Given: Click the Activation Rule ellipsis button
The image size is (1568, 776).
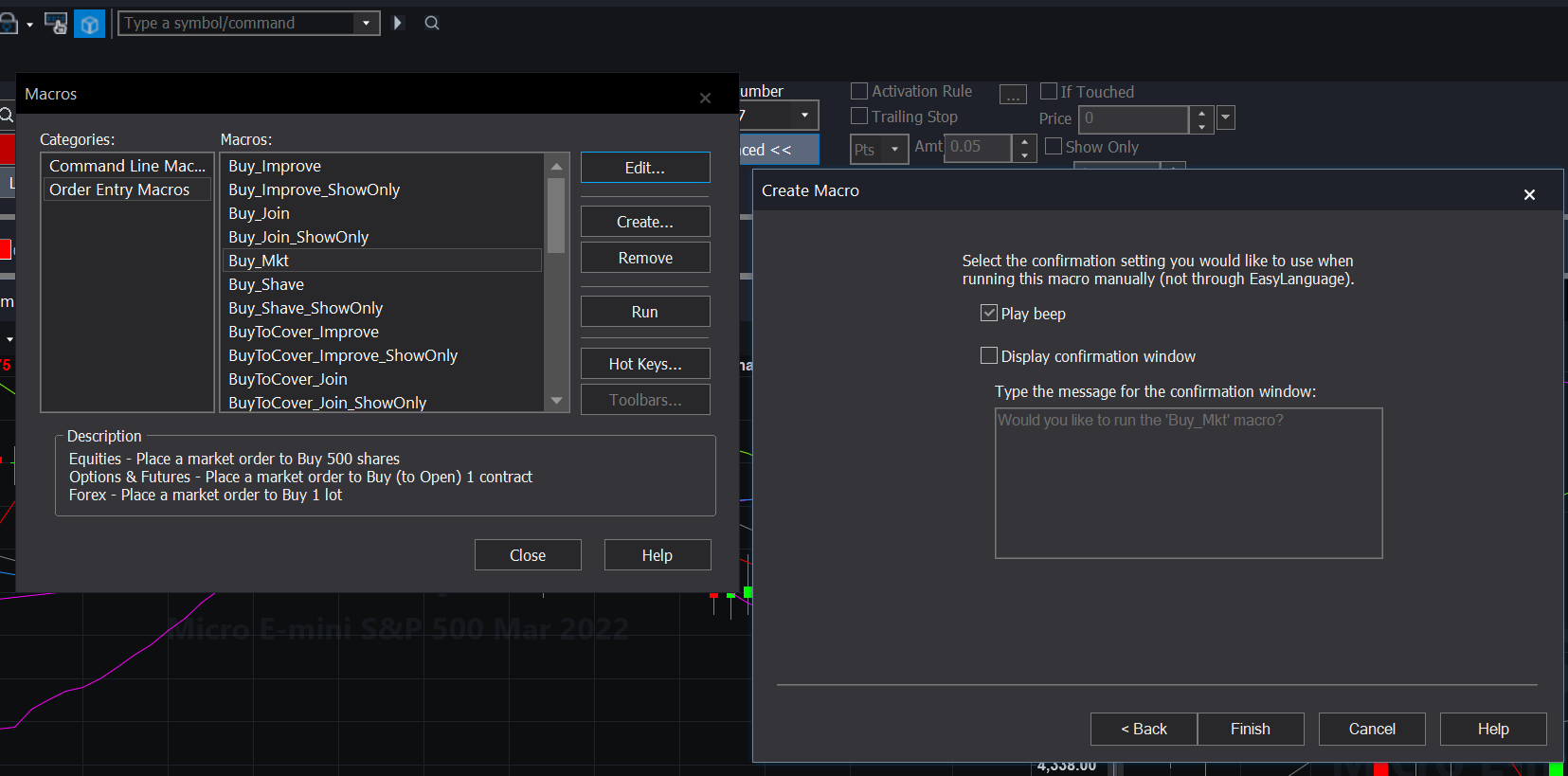Looking at the screenshot, I should (x=1013, y=94).
